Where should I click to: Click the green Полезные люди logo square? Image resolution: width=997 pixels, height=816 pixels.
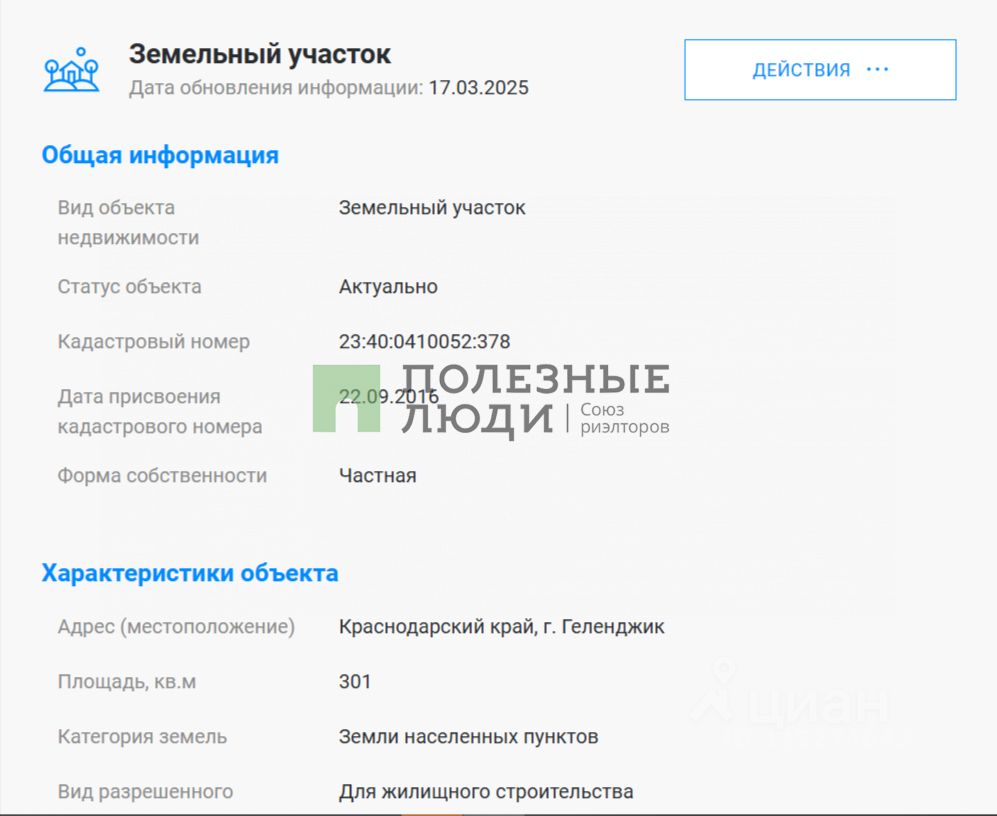point(347,399)
